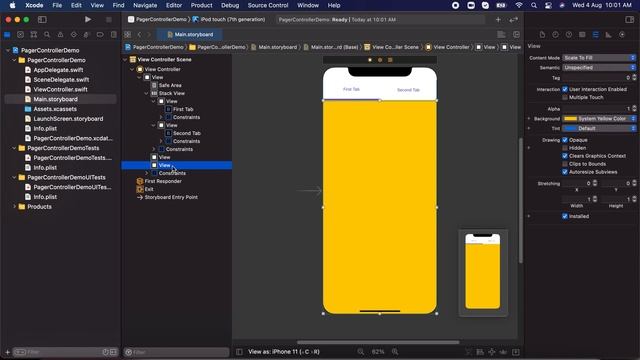The height and width of the screenshot is (360, 640).
Task: Open the Library with plus icon
Action: click(498, 20)
